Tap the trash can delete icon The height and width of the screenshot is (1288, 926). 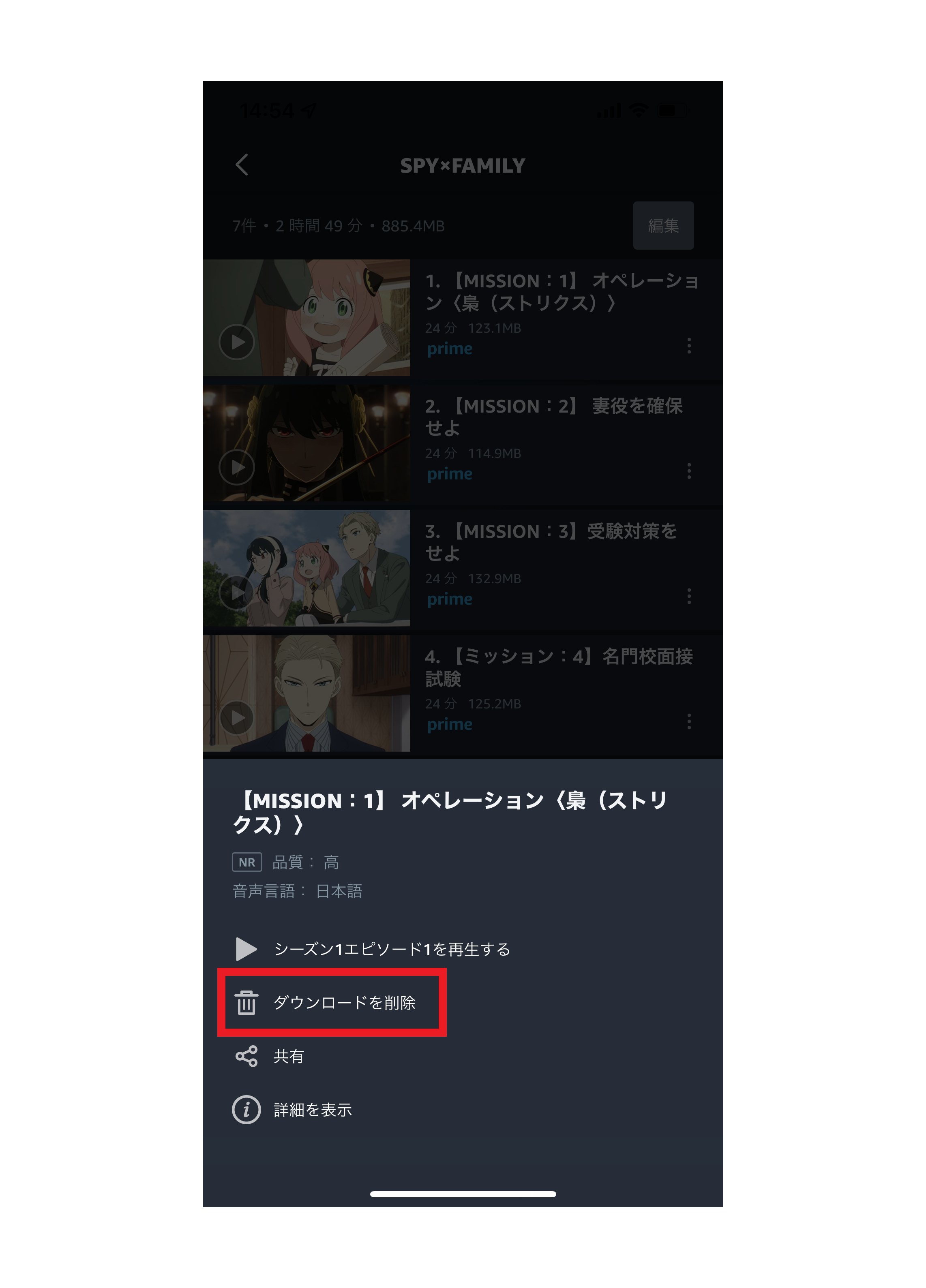(x=247, y=1002)
